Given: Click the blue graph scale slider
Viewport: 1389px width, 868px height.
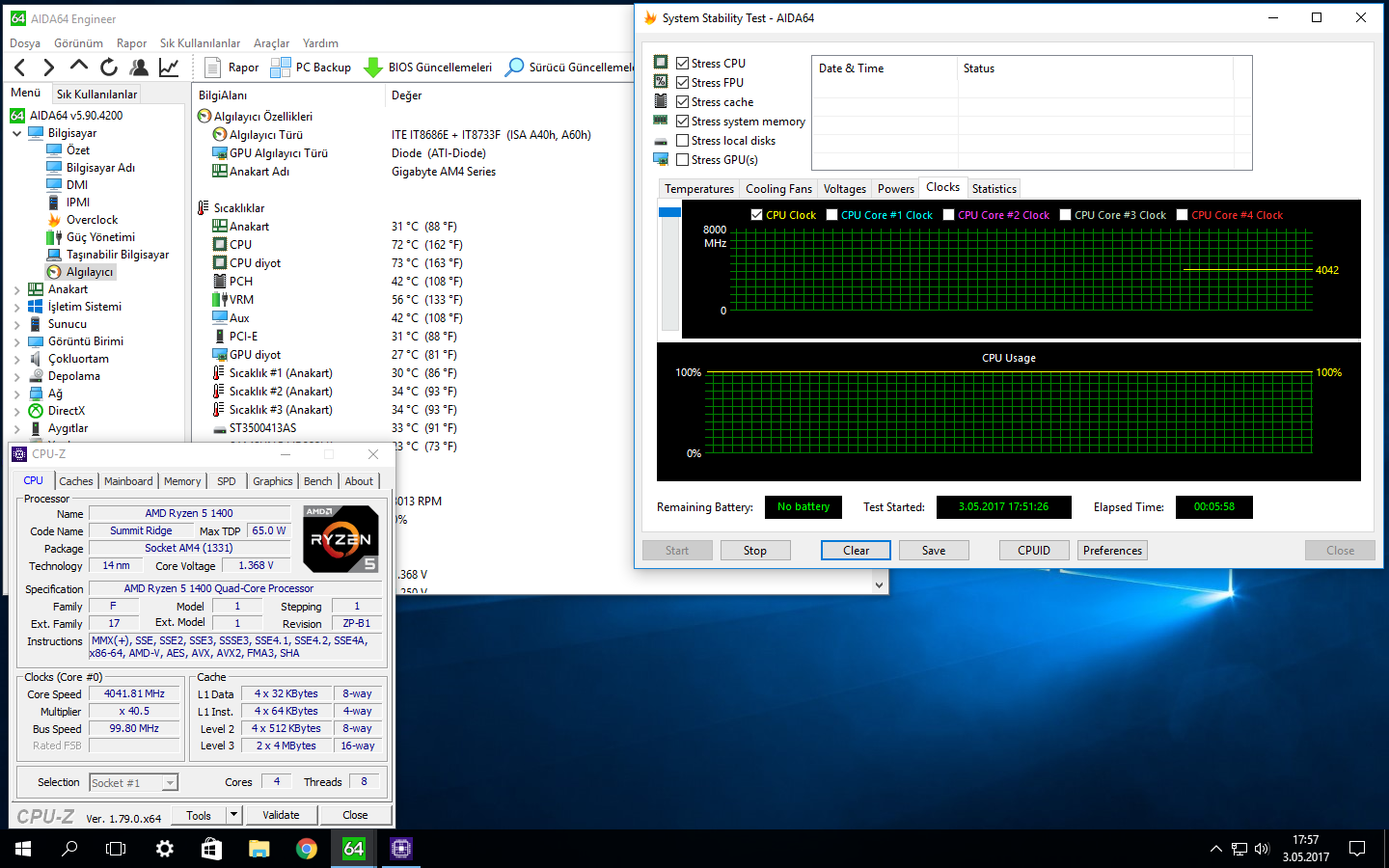Looking at the screenshot, I should [x=669, y=212].
